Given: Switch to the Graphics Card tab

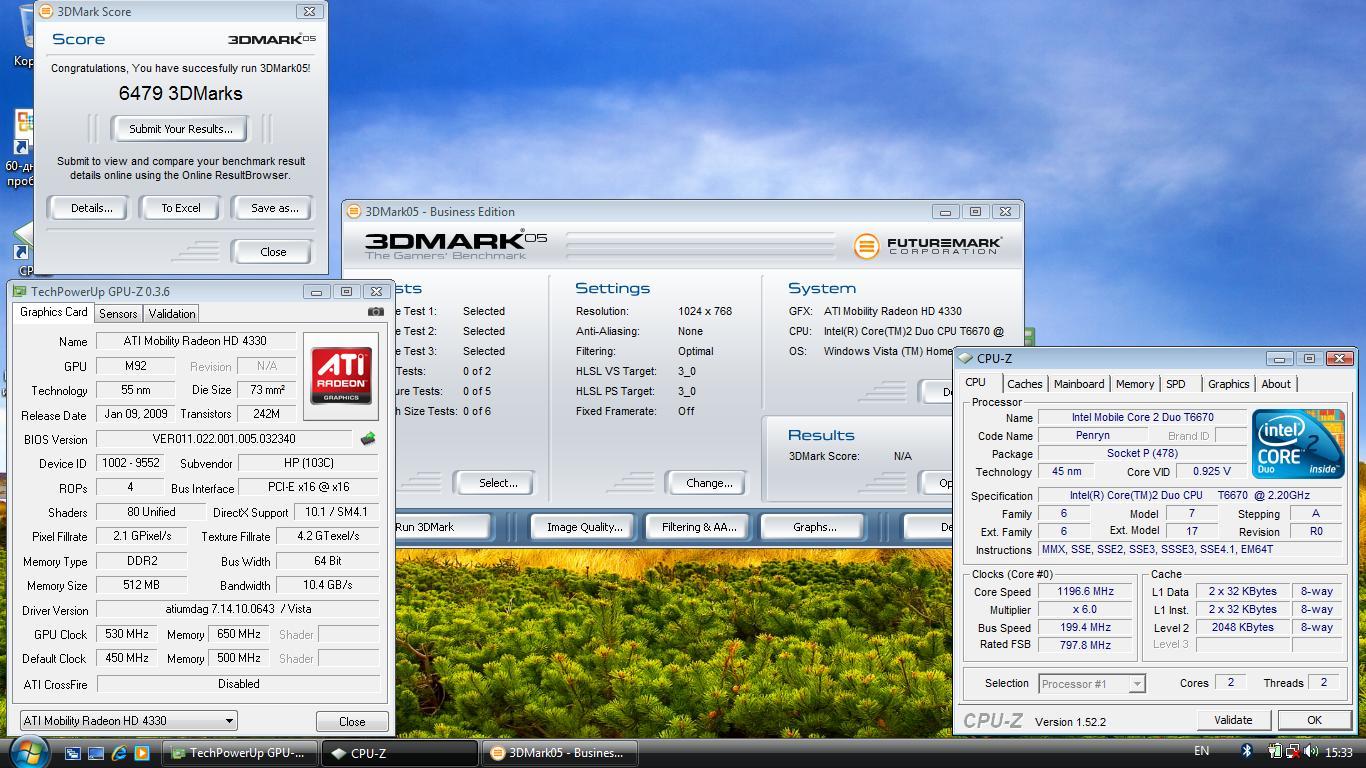Looking at the screenshot, I should 54,312.
